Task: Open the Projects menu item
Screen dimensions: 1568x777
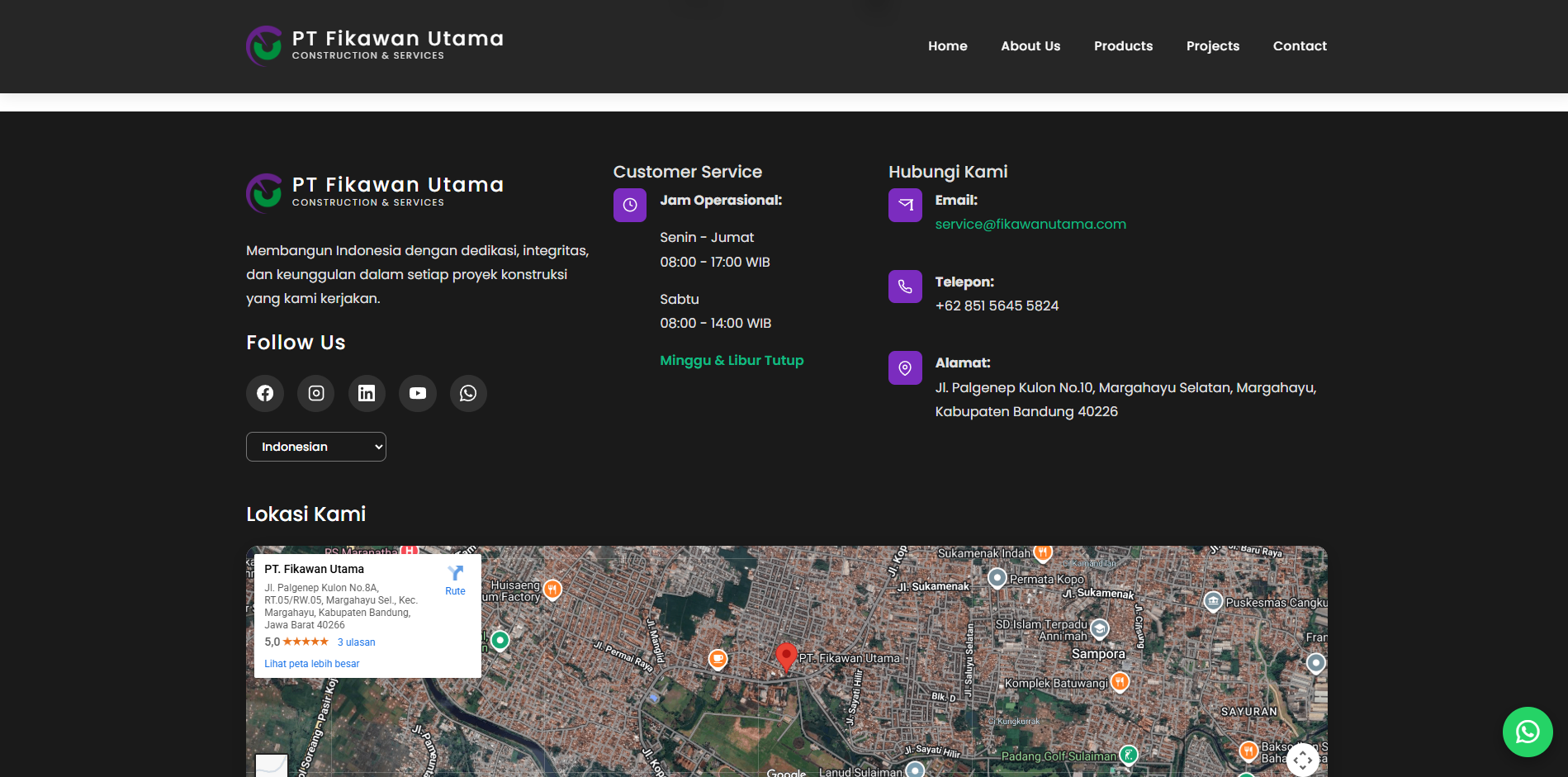Action: tap(1212, 46)
